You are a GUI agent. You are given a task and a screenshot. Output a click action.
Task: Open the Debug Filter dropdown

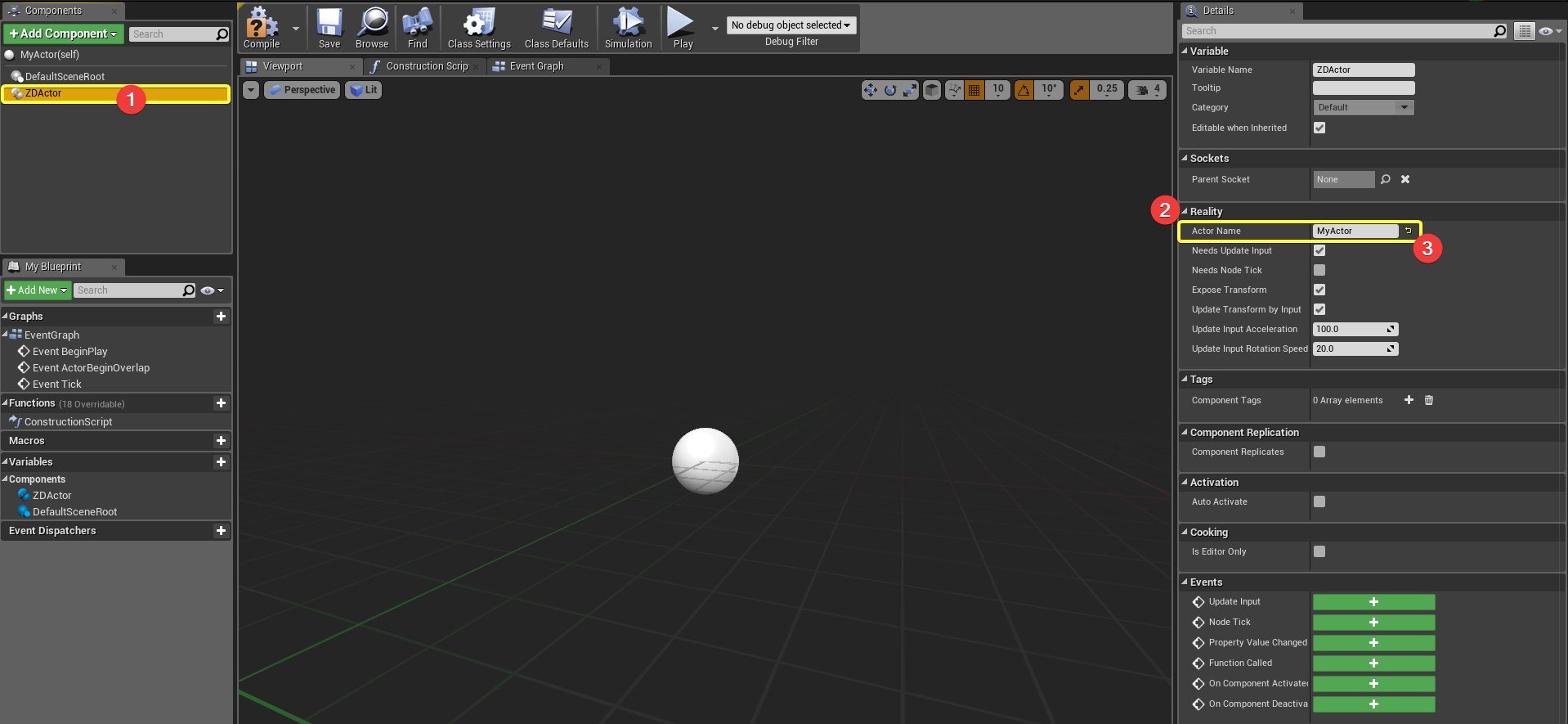[x=791, y=25]
